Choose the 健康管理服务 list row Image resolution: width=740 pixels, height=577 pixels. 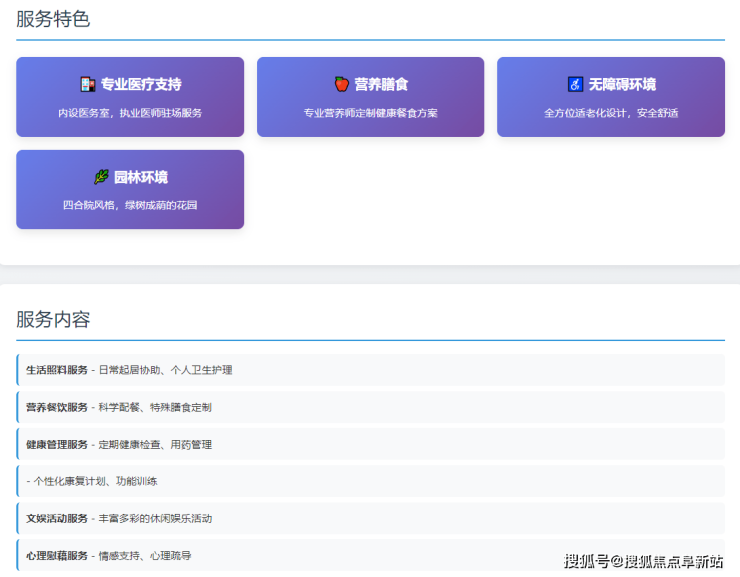370,444
